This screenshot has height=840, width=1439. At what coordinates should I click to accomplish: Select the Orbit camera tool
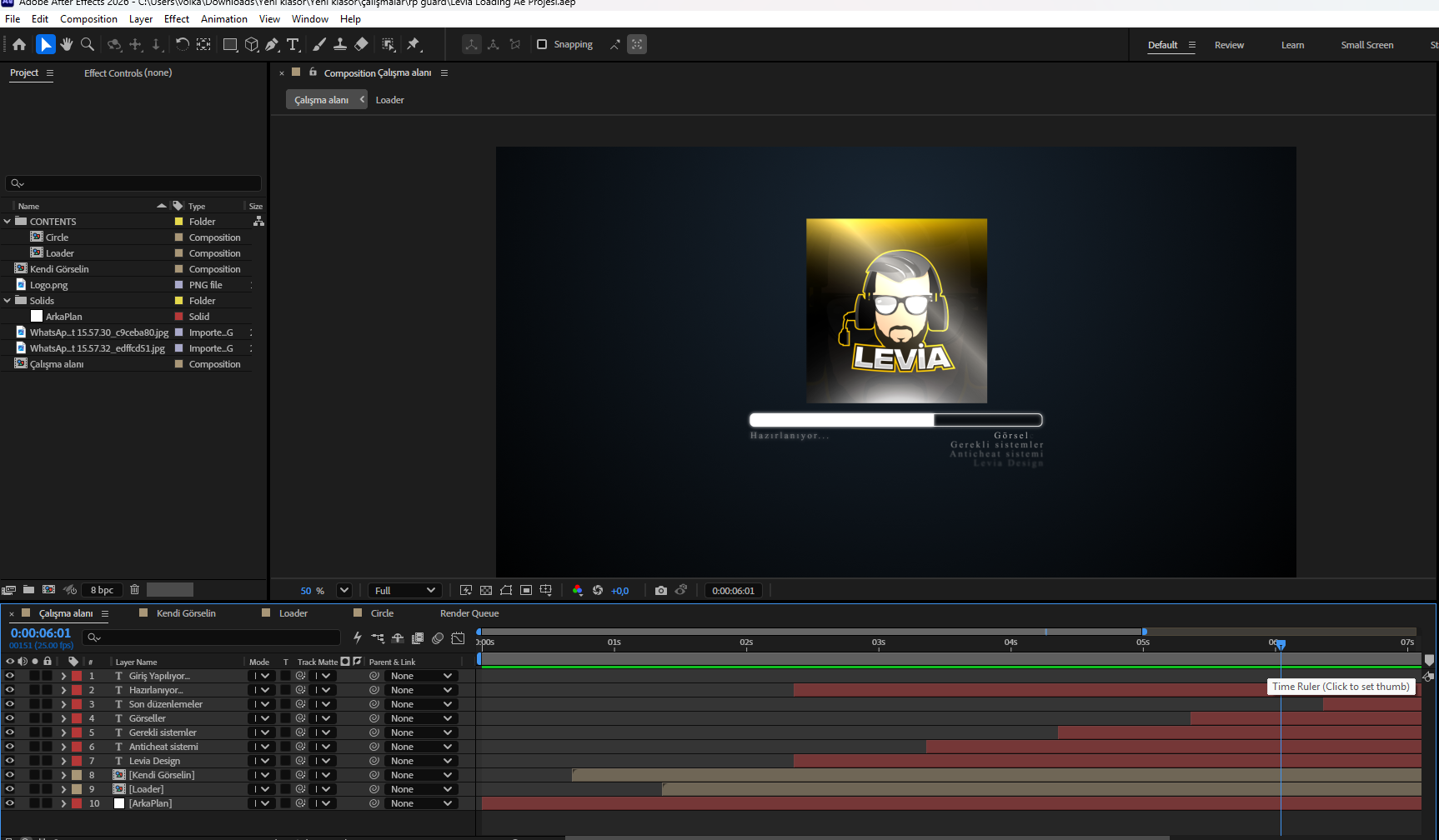pos(114,44)
